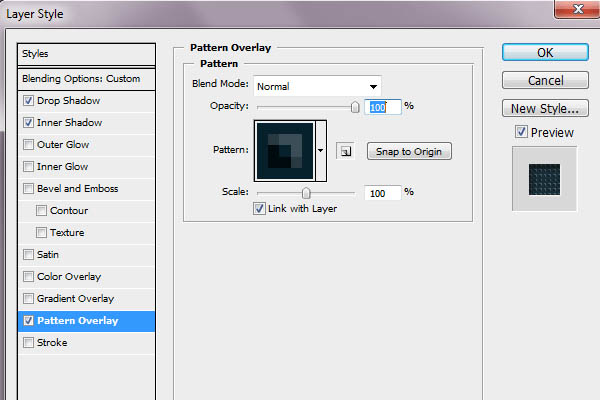Select the Opacity value input field
This screenshot has width=600, height=400.
point(383,107)
